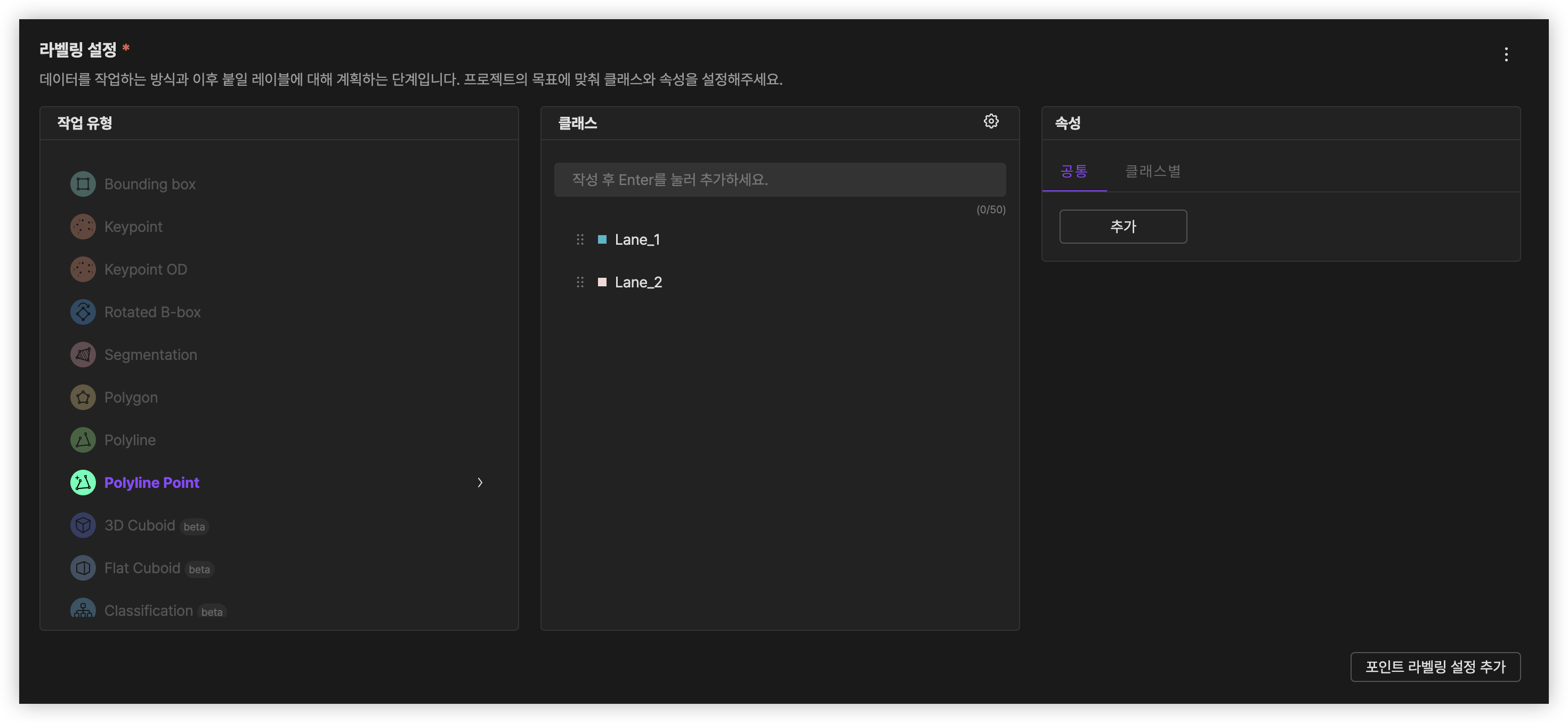Screen dimensions: 1568x723
Task: Switch to the 클래스별 attributes tab
Action: click(x=1152, y=171)
